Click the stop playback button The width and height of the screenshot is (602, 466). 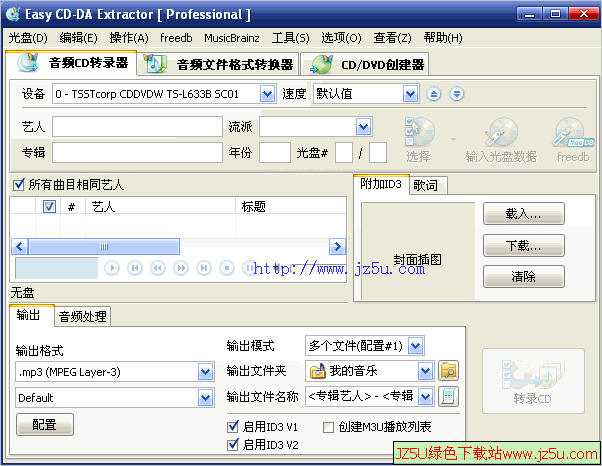(227, 268)
